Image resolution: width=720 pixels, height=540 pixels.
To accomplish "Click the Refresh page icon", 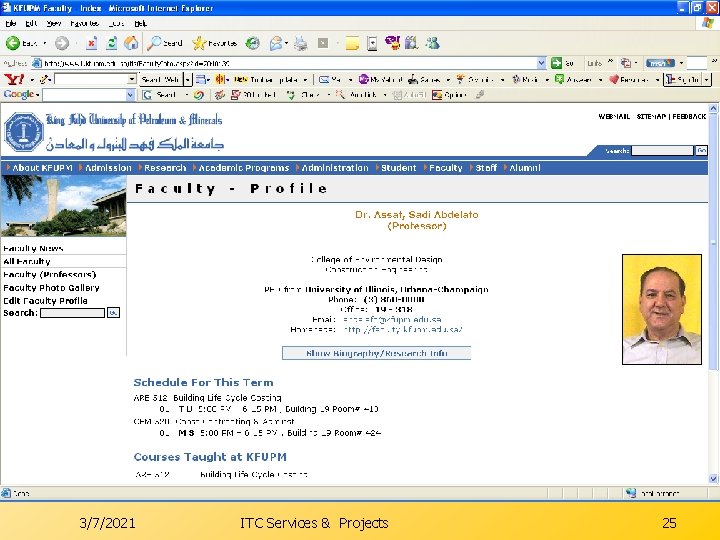I will [112, 43].
